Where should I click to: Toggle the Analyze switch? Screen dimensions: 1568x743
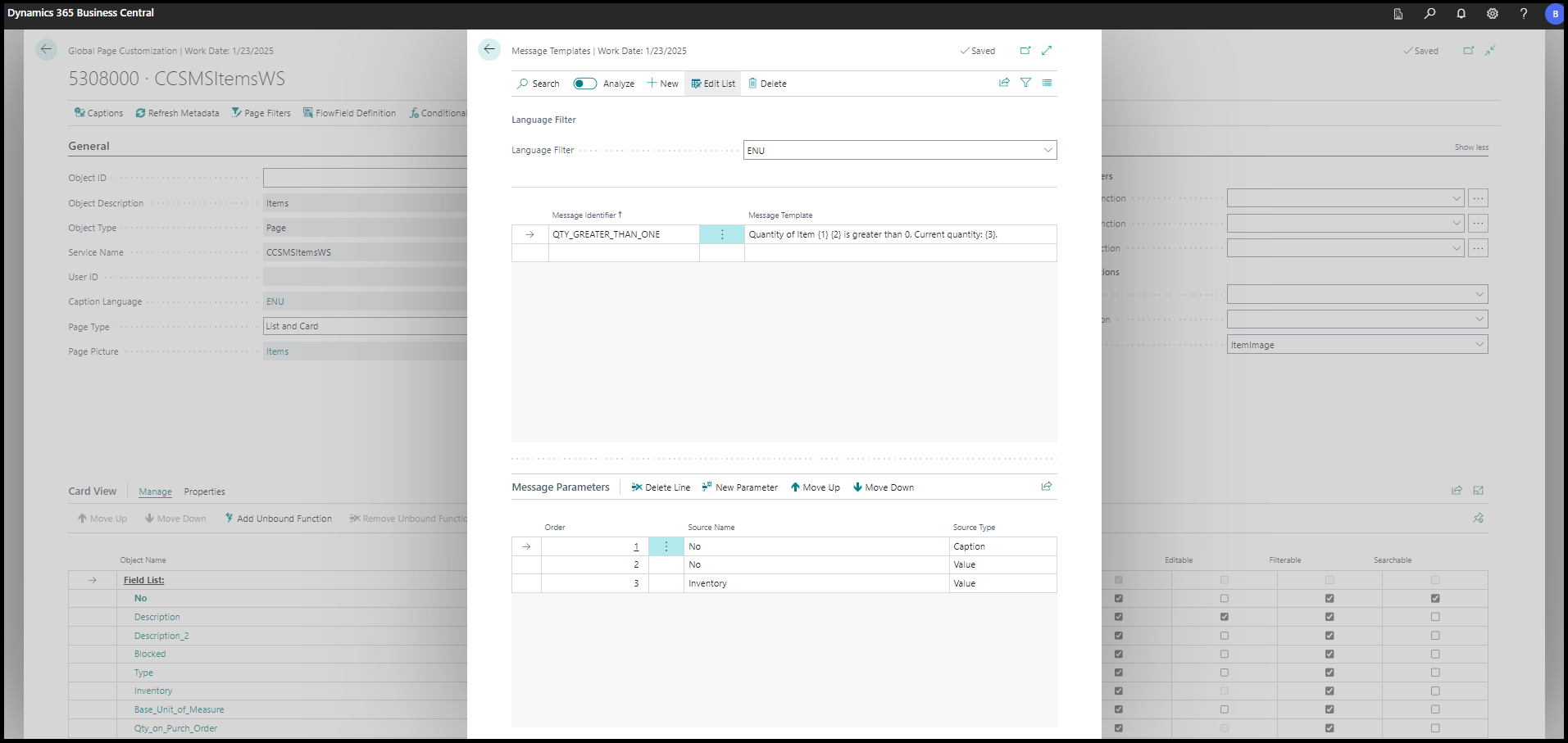[584, 83]
